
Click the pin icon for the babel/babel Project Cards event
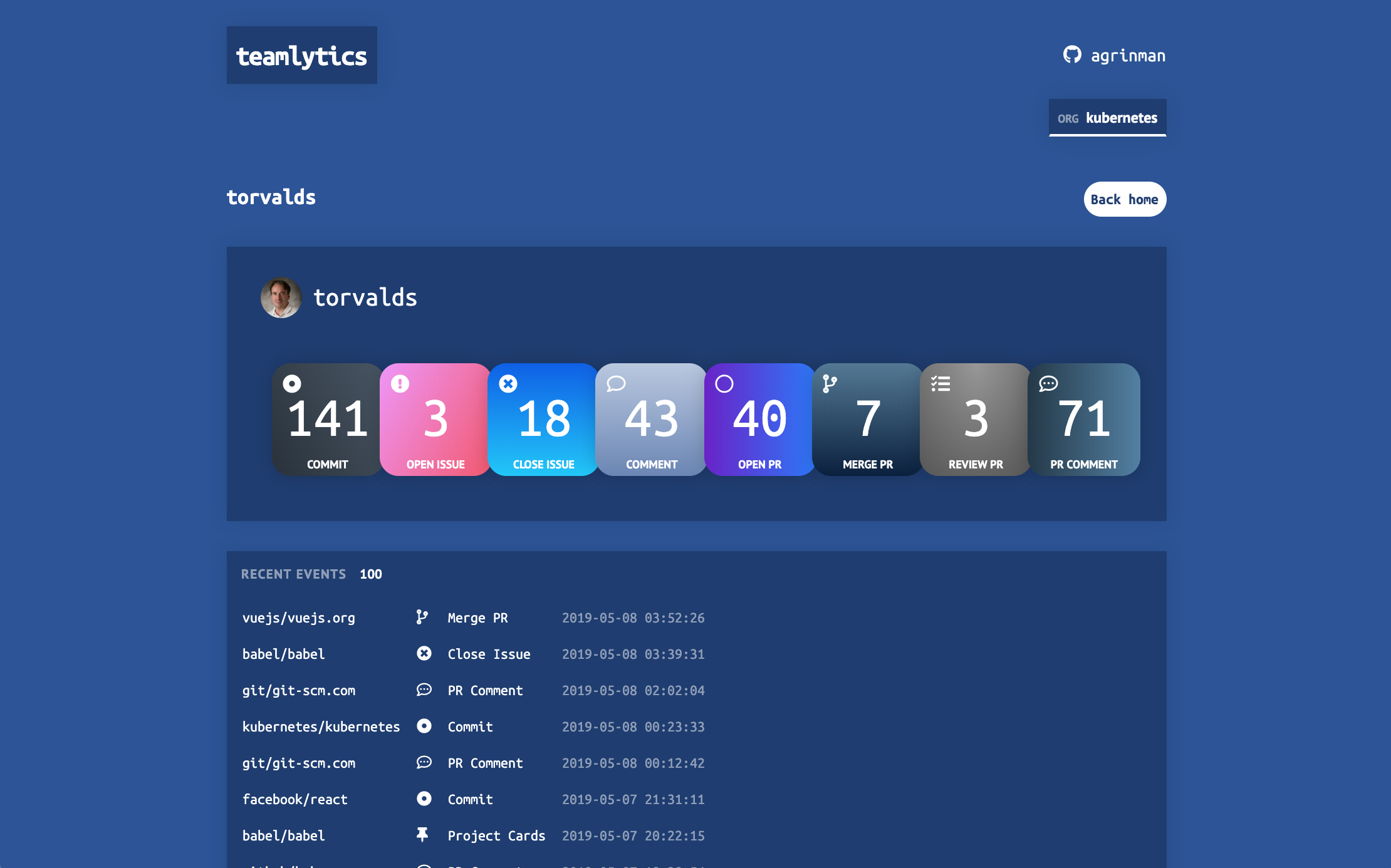point(424,835)
